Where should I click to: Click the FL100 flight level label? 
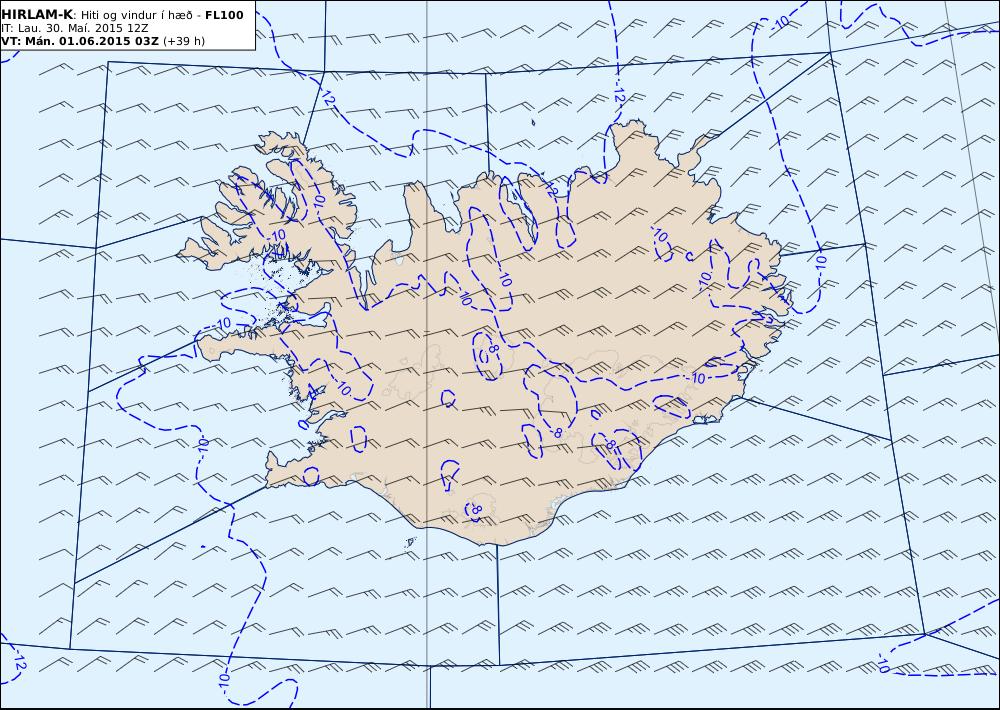tap(224, 15)
